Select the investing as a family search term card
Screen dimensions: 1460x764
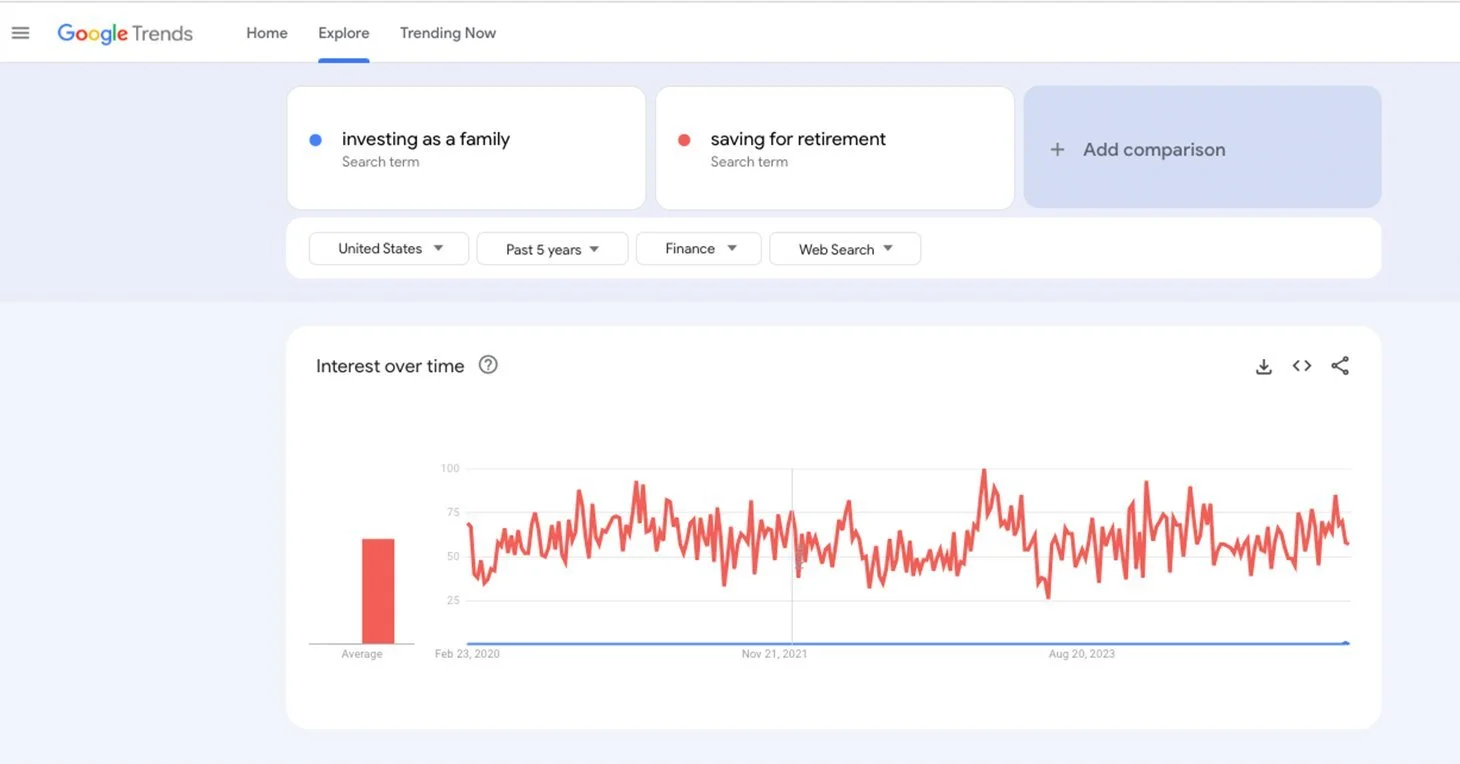(465, 148)
